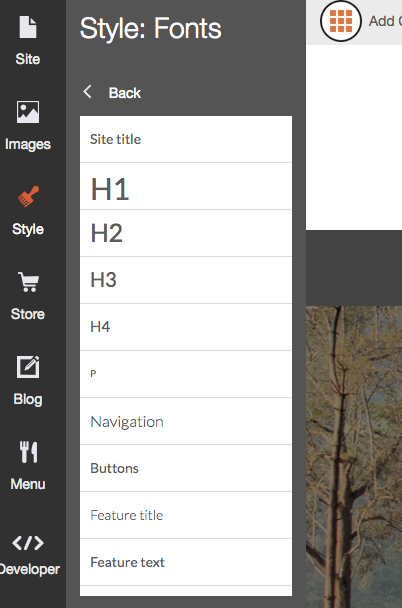This screenshot has height=608, width=402.
Task: Choose the H2 font setting
Action: click(x=186, y=233)
